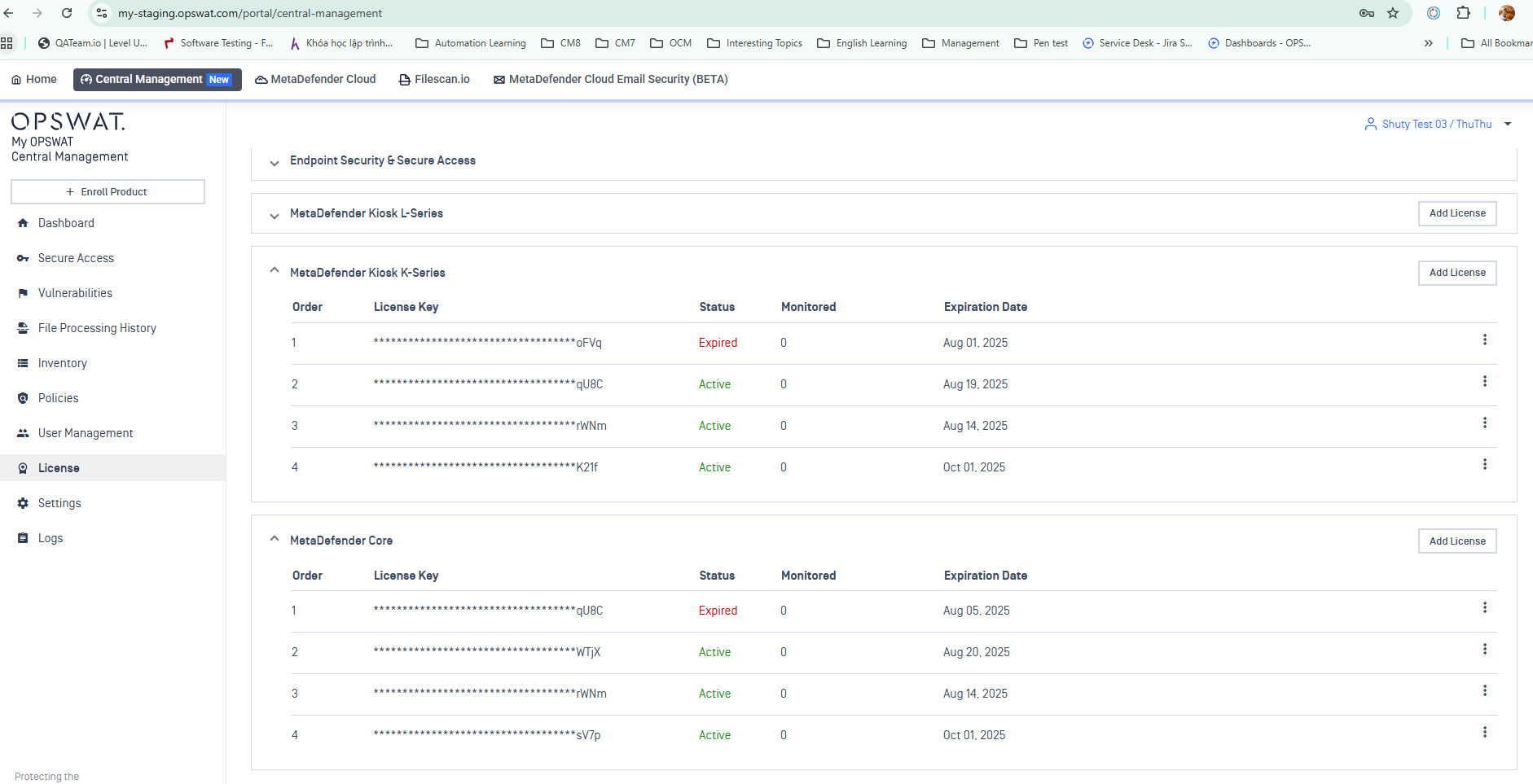
Task: Click Oct 01, 2025 date of Core license sV7p
Action: [x=974, y=735]
